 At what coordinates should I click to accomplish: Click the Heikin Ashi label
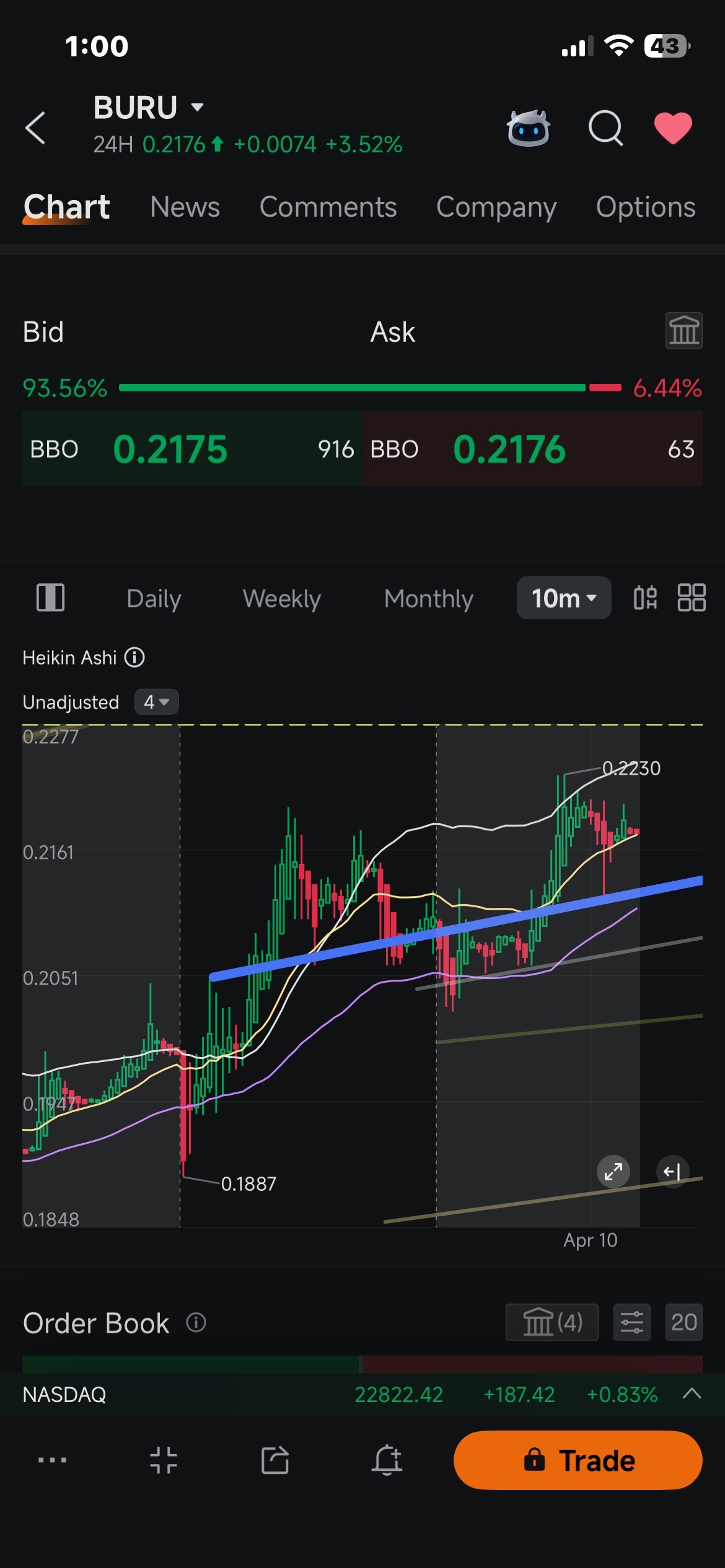pos(69,657)
